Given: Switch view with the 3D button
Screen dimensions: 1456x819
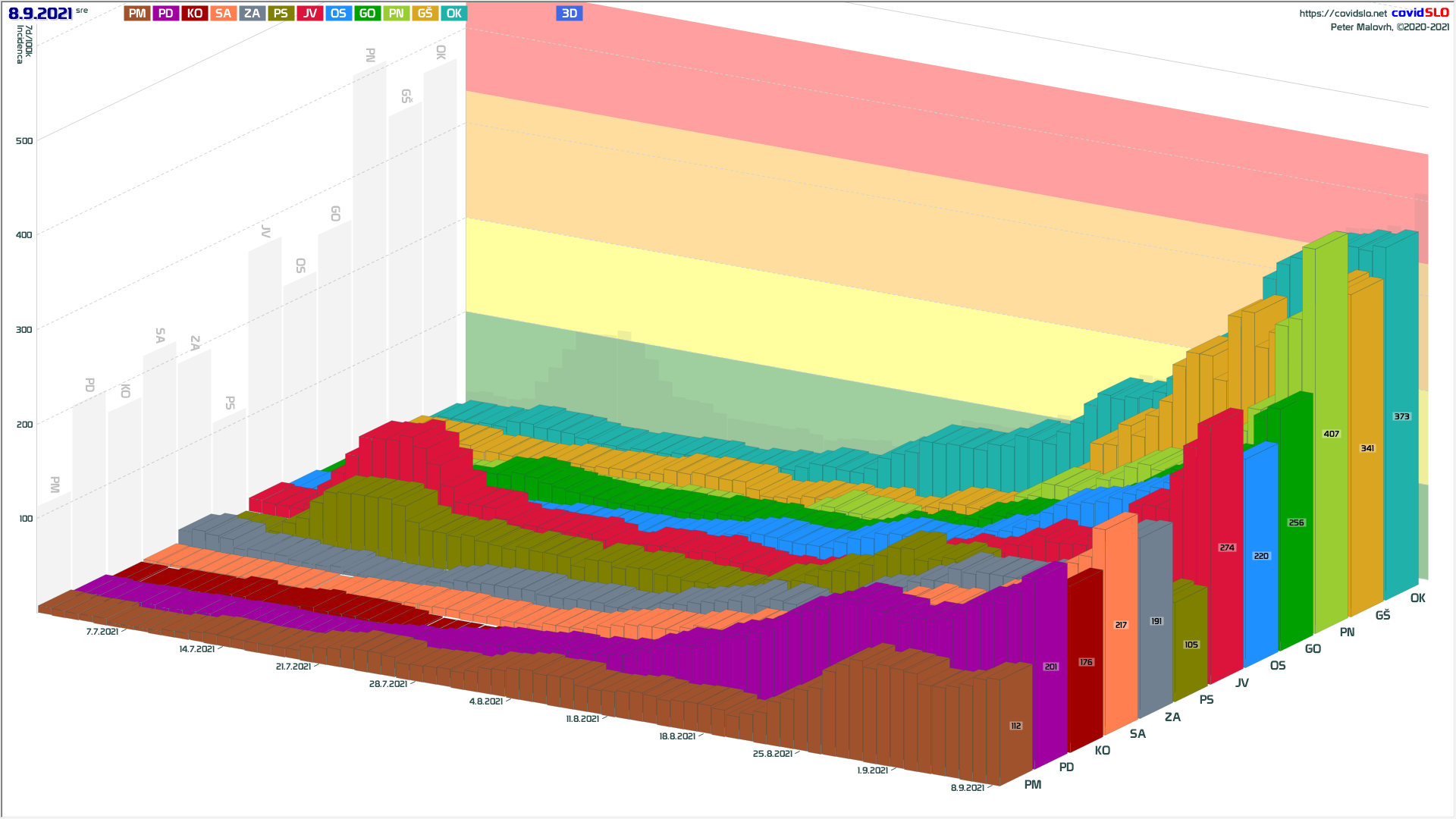Looking at the screenshot, I should pos(569,13).
